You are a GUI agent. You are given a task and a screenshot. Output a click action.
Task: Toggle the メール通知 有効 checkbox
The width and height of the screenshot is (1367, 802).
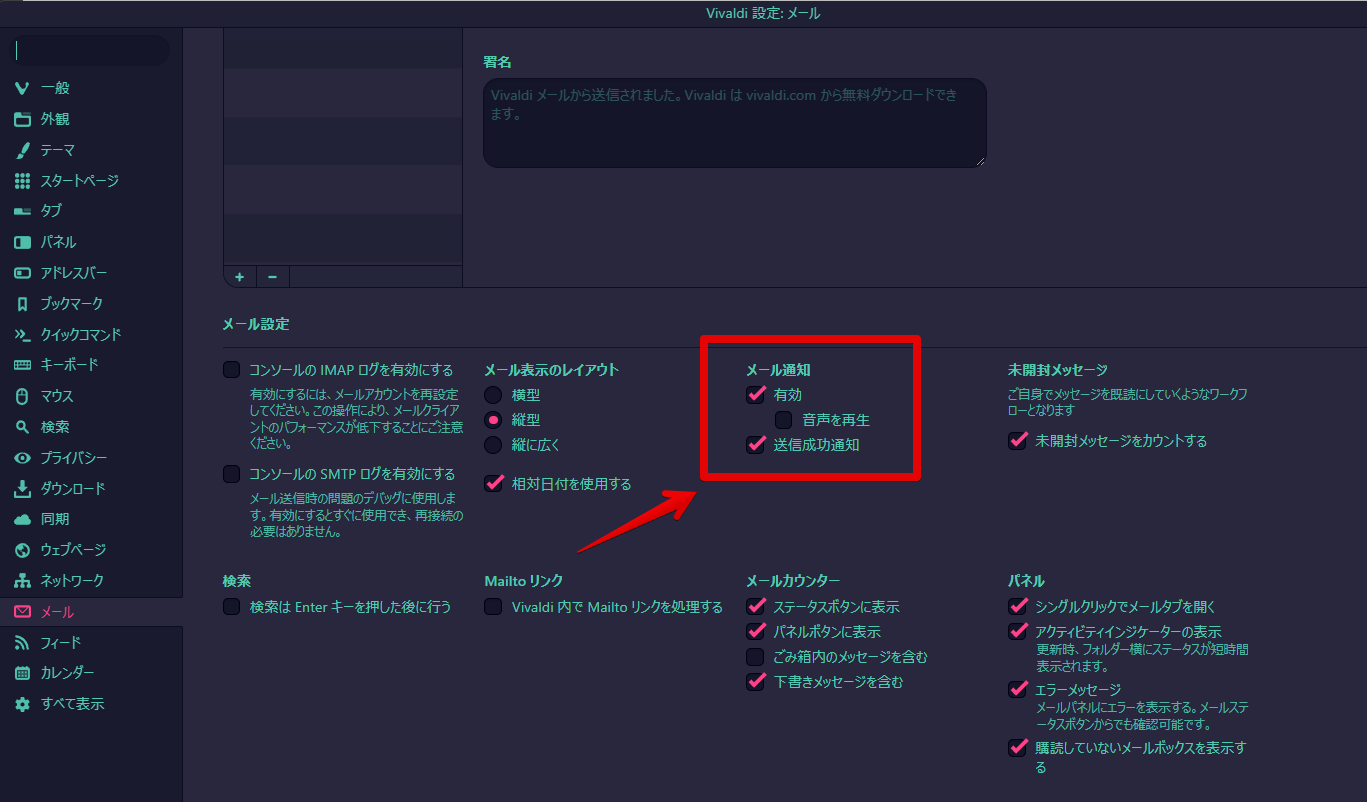point(756,395)
